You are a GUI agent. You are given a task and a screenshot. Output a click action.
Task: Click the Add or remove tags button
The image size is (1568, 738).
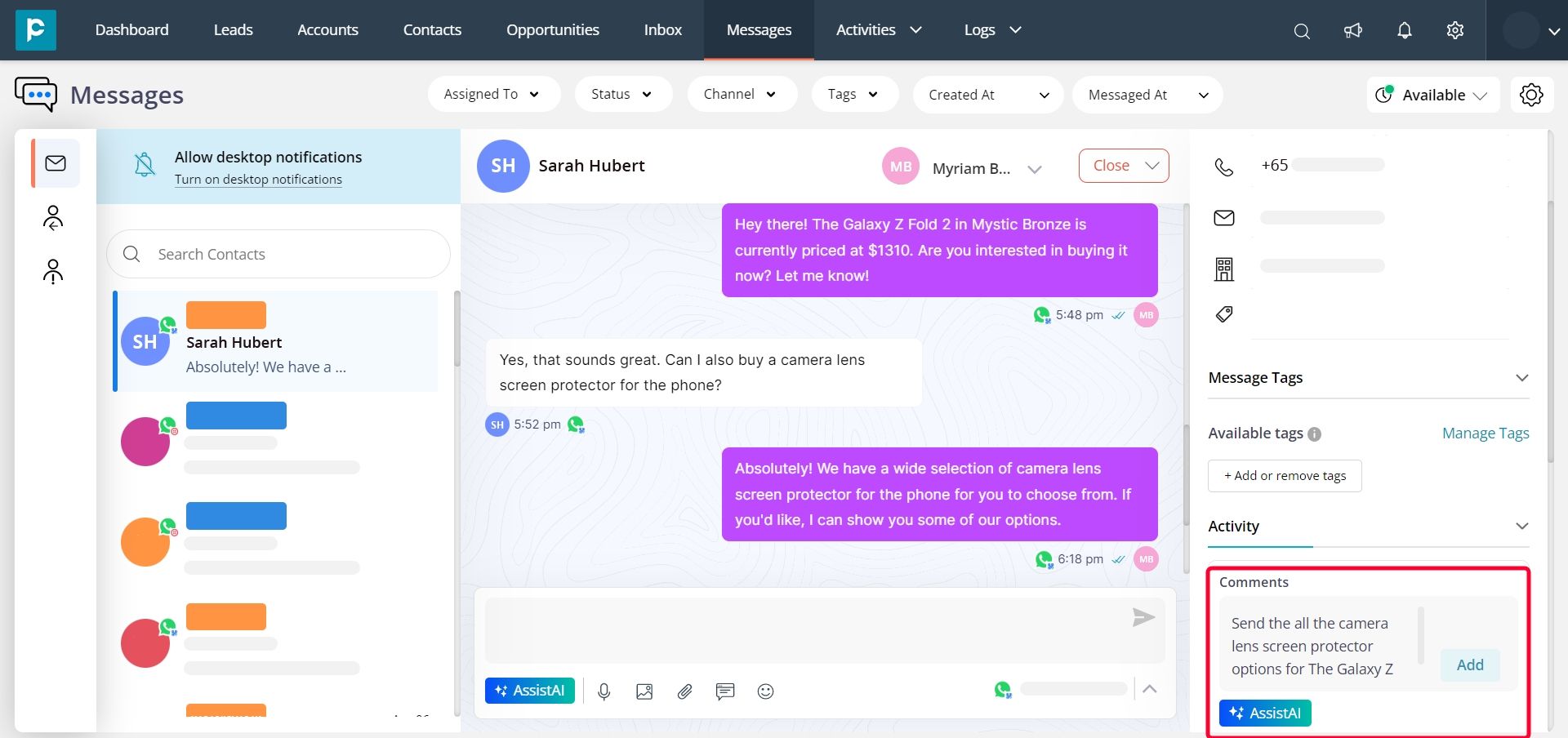tap(1285, 476)
